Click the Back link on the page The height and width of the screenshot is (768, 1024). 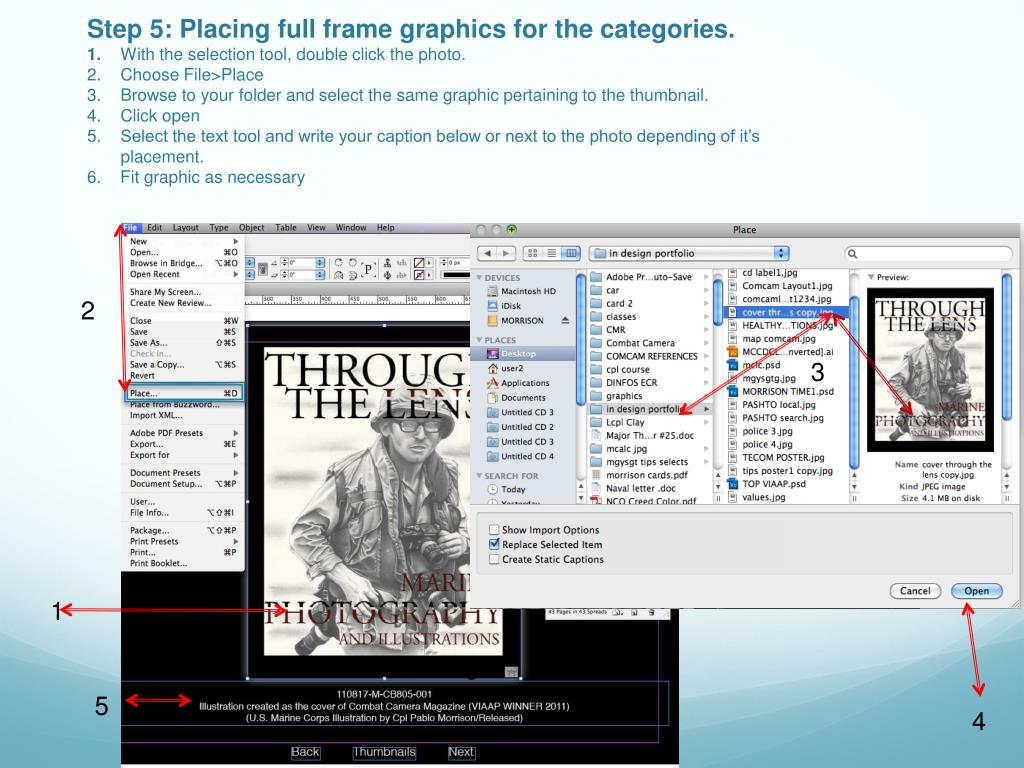click(x=305, y=752)
